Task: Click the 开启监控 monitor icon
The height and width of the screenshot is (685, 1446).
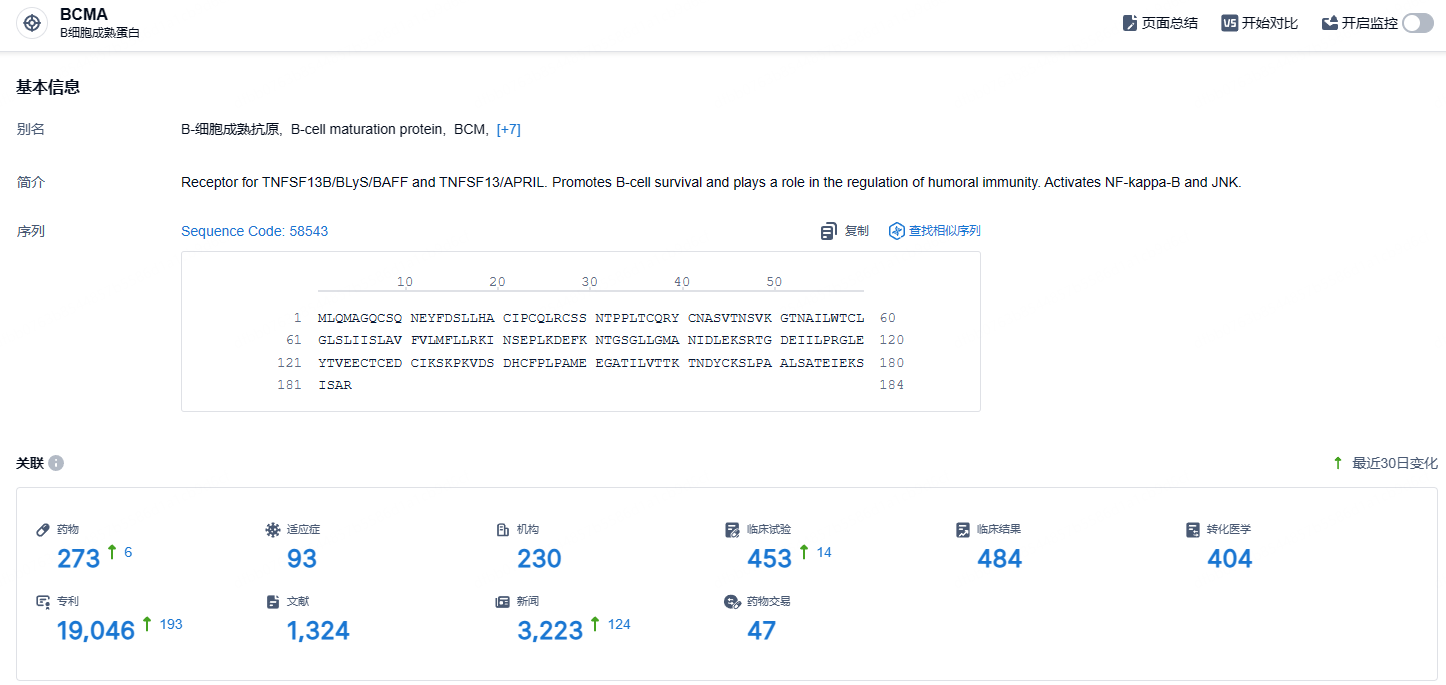Action: click(x=1330, y=23)
